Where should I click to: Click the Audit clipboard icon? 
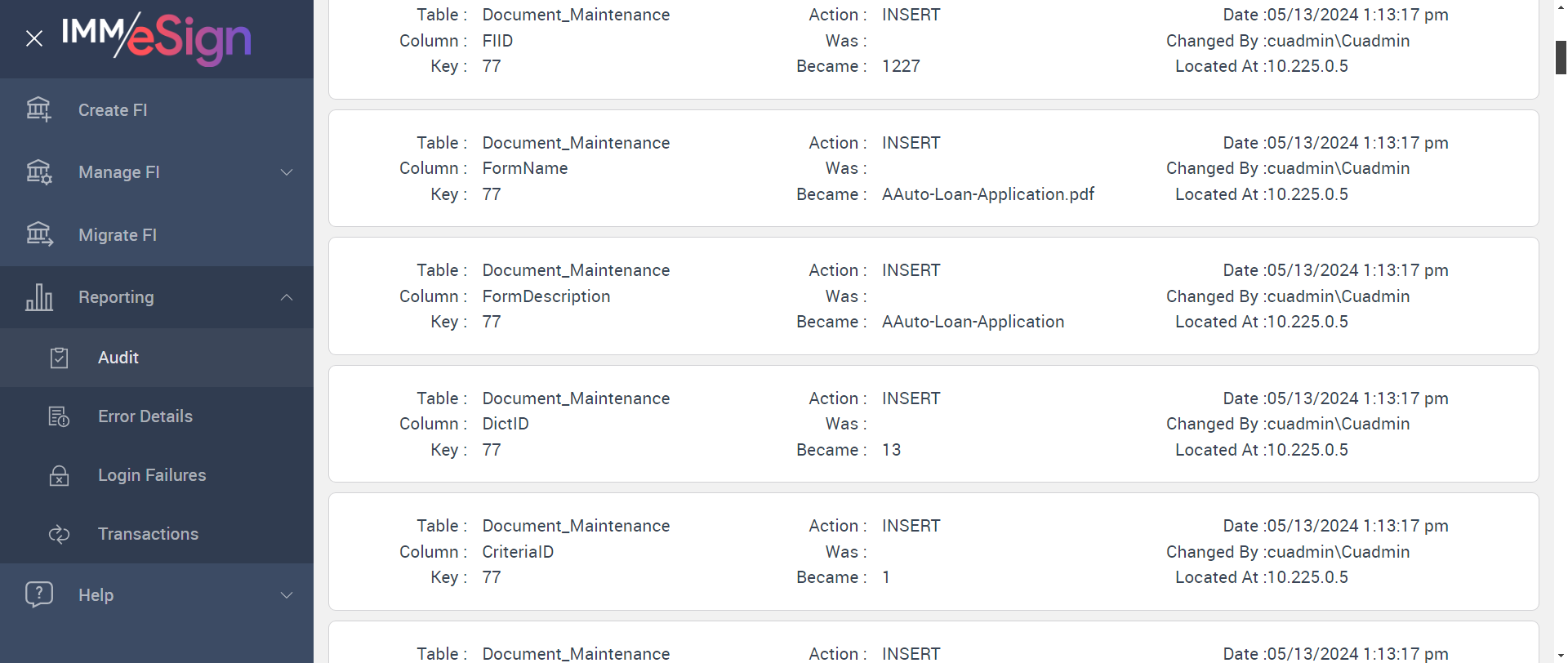[x=59, y=358]
